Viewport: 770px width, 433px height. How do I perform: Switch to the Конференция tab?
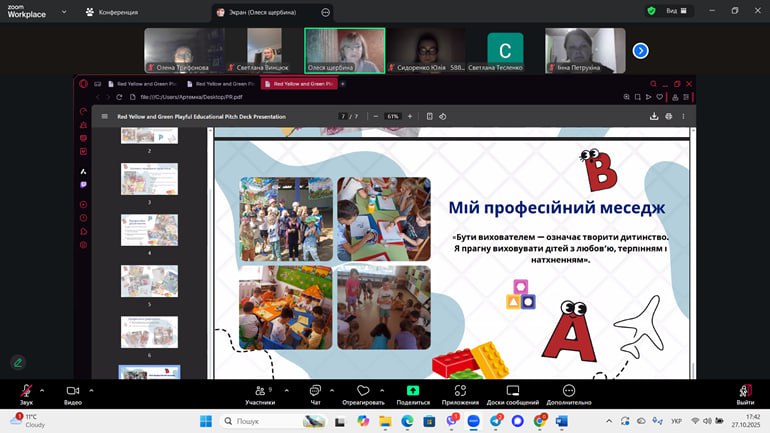pyautogui.click(x=112, y=12)
